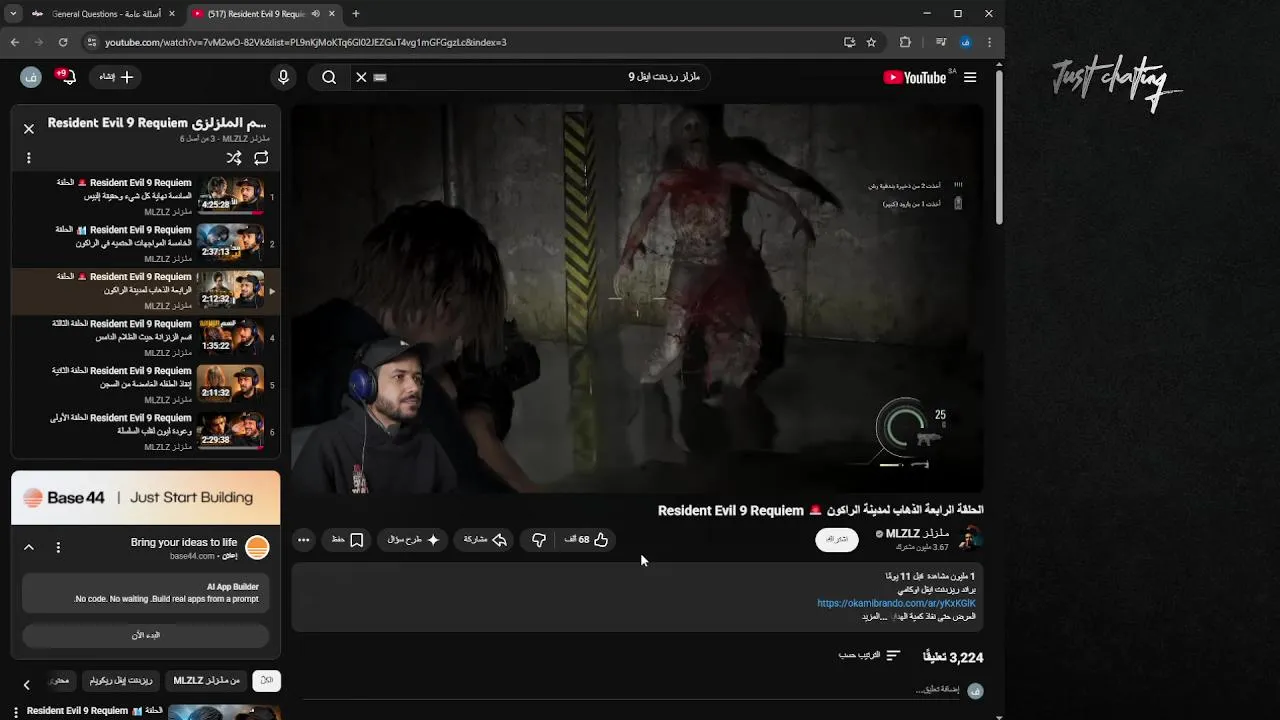The image size is (1280, 720).
Task: Open YouTube notifications bell
Action: coord(69,77)
